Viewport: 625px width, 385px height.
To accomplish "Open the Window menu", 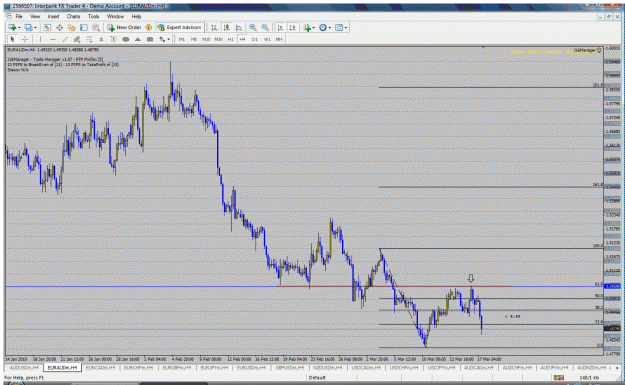I will click(x=115, y=16).
